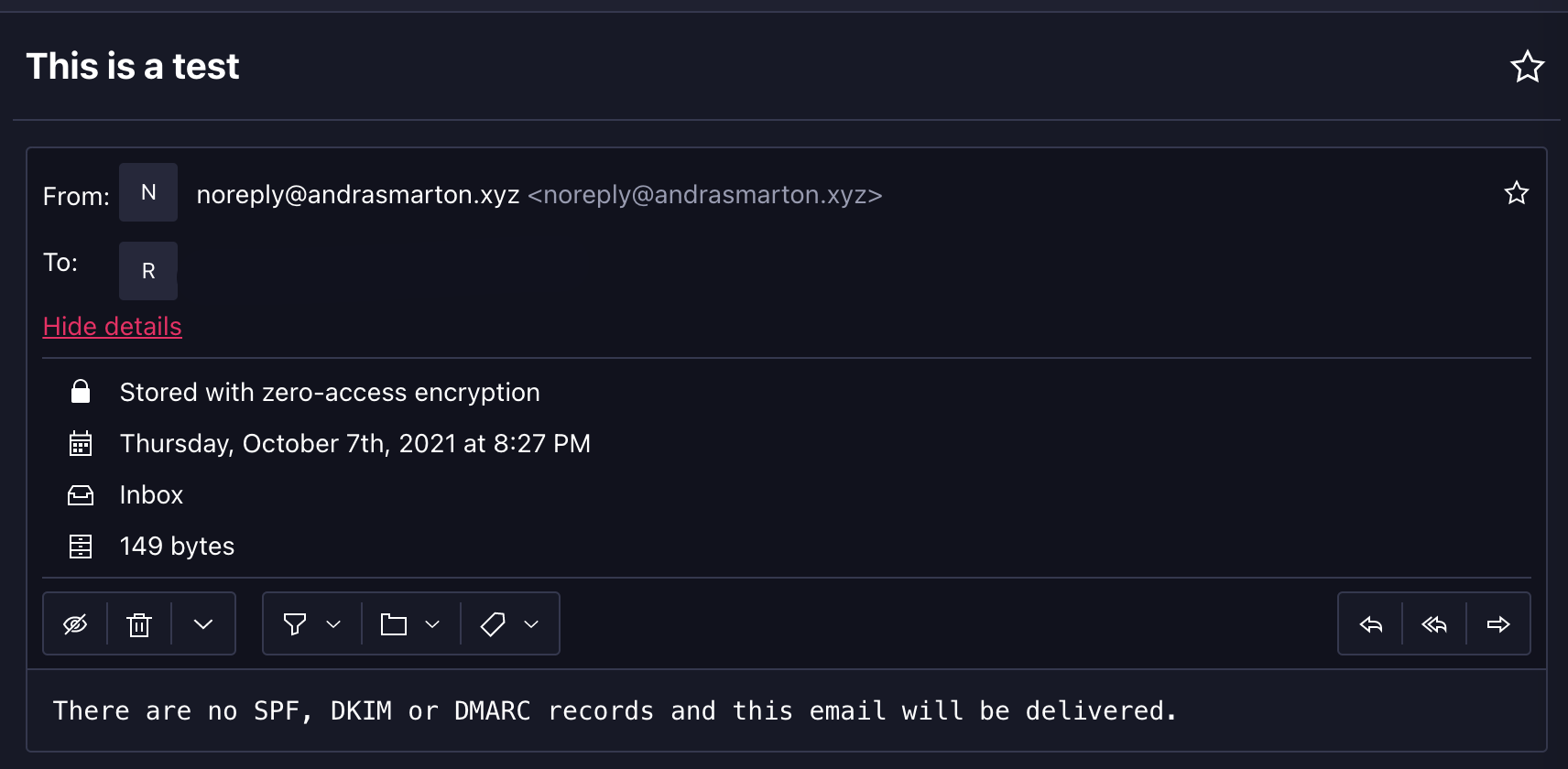Click the zero-access encryption lock icon
Image resolution: width=1568 pixels, height=769 pixels.
(81, 392)
